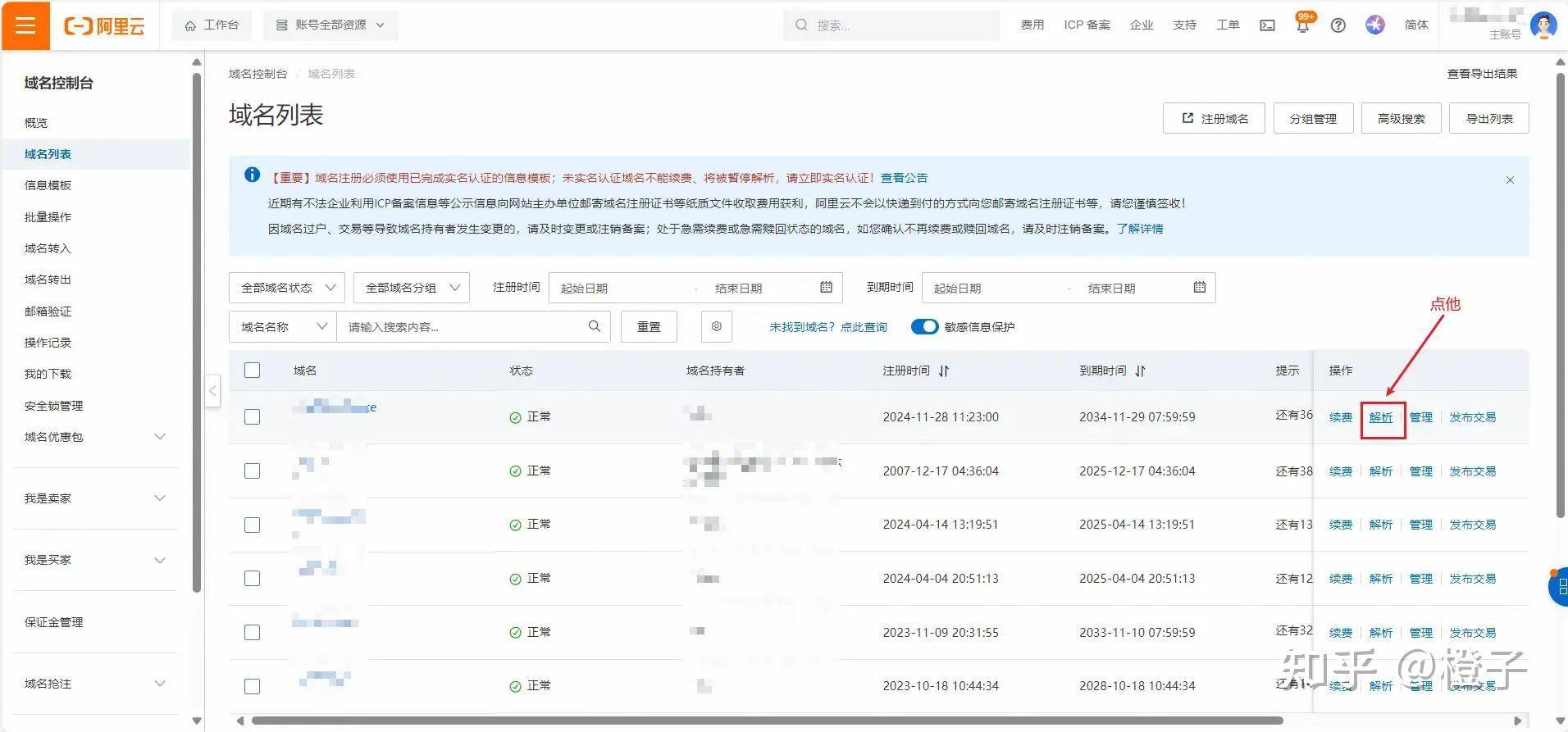Click 管理 for the 2024-04-14 domain
Screen dimensions: 1568x732
1421,525
